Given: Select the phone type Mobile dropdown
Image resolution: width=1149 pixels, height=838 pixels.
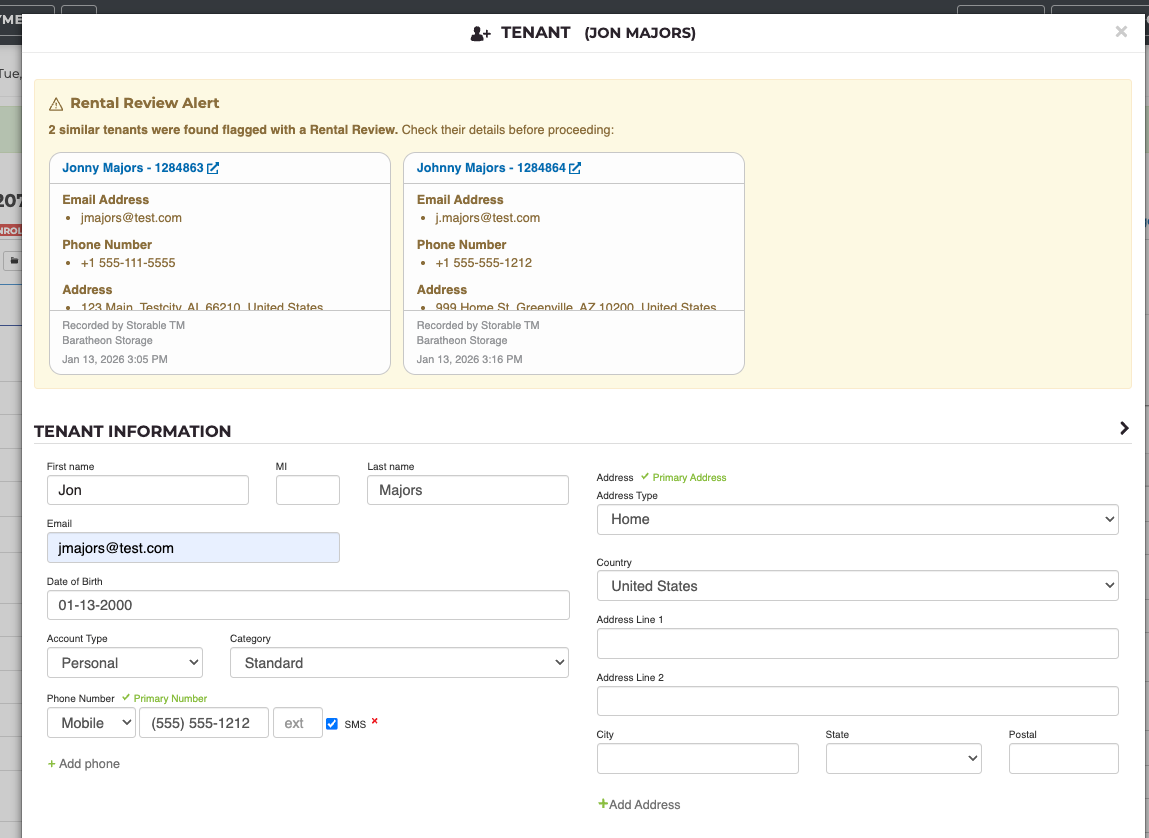Looking at the screenshot, I should click(91, 723).
